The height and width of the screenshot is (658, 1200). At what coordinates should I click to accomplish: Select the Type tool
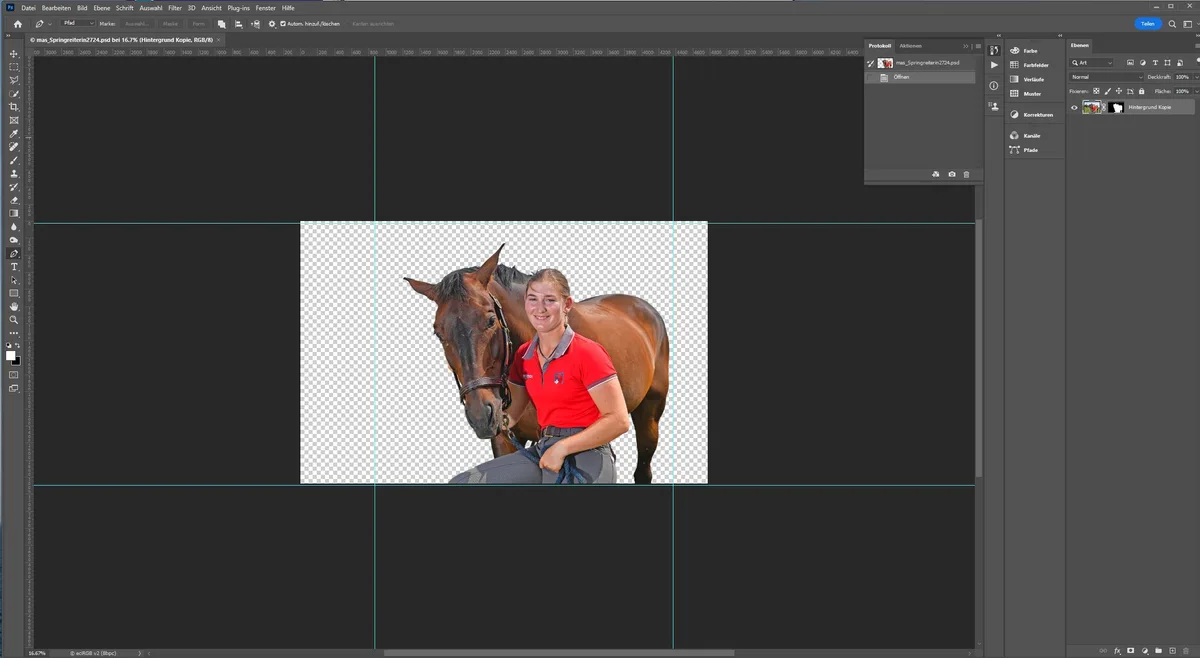[14, 267]
